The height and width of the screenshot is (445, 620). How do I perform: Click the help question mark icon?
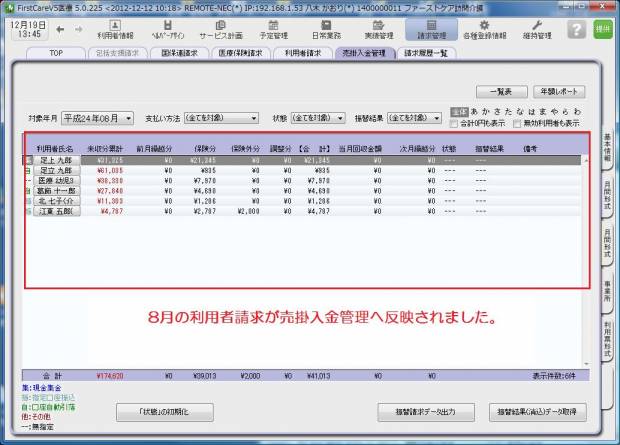tap(576, 29)
